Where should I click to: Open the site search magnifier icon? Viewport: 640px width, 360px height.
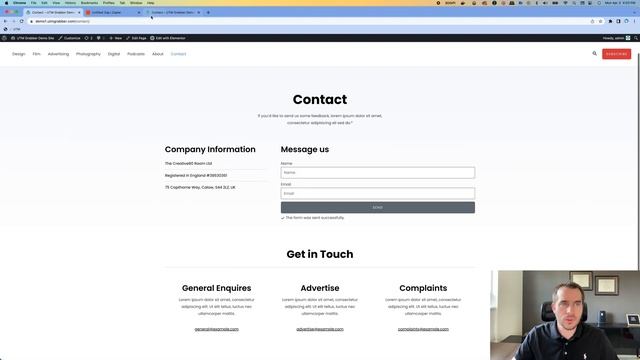(x=594, y=53)
